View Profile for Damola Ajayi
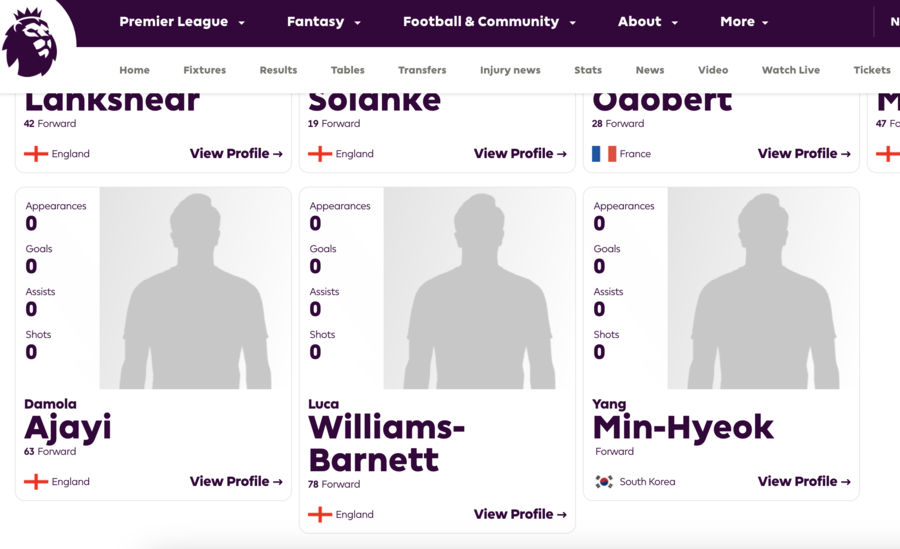This screenshot has width=900, height=549. pos(236,481)
